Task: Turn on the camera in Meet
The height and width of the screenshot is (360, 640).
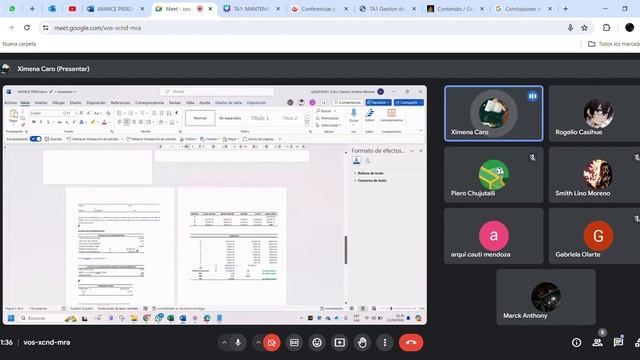Action: pos(272,343)
